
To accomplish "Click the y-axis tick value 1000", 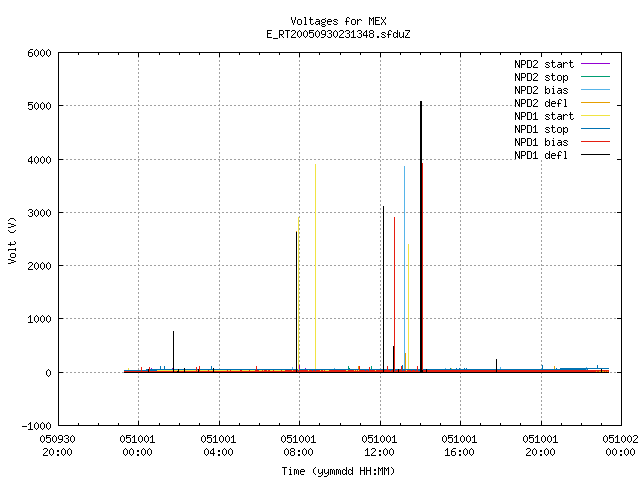I will (x=40, y=319).
